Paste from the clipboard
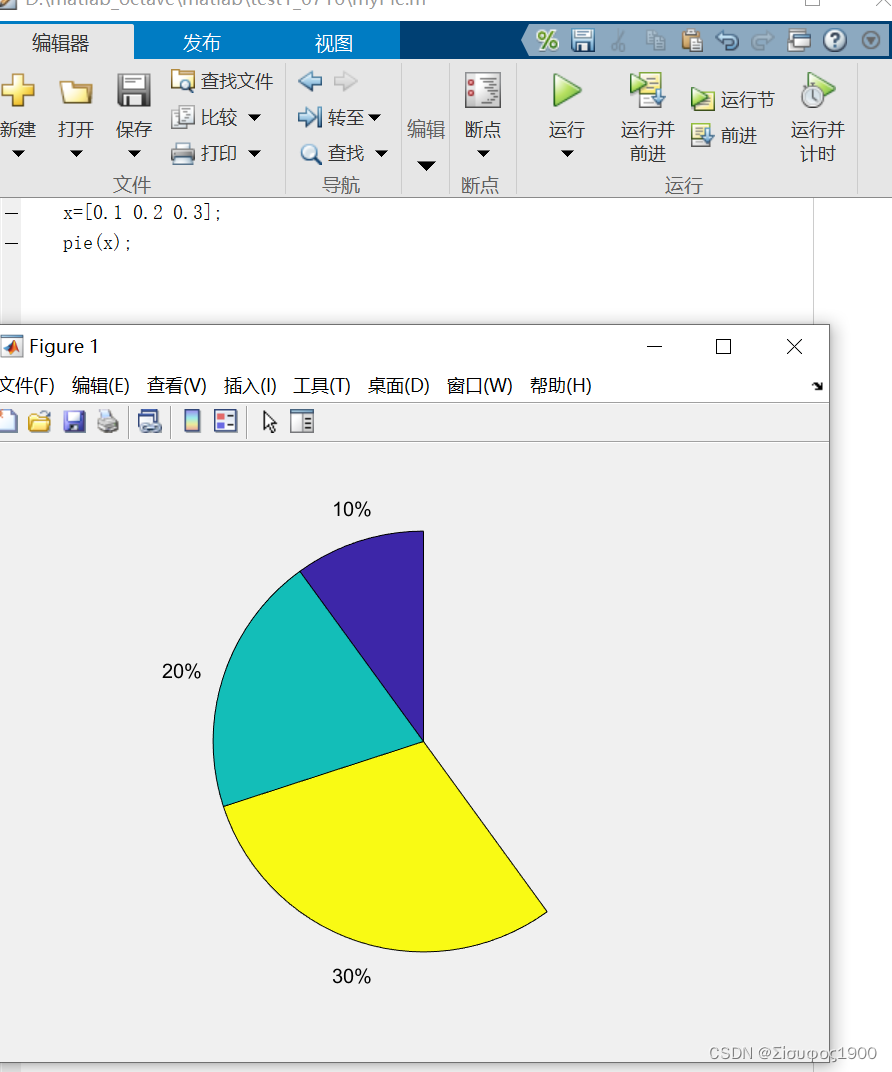Image resolution: width=892 pixels, height=1072 pixels. point(690,41)
